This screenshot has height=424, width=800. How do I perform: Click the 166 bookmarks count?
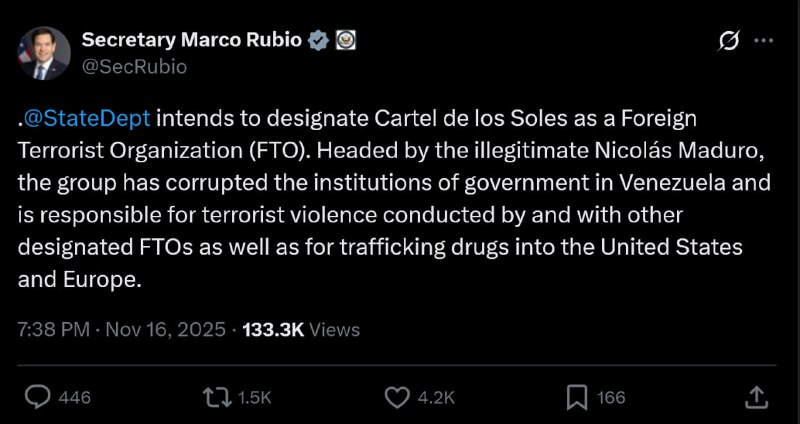(x=611, y=397)
